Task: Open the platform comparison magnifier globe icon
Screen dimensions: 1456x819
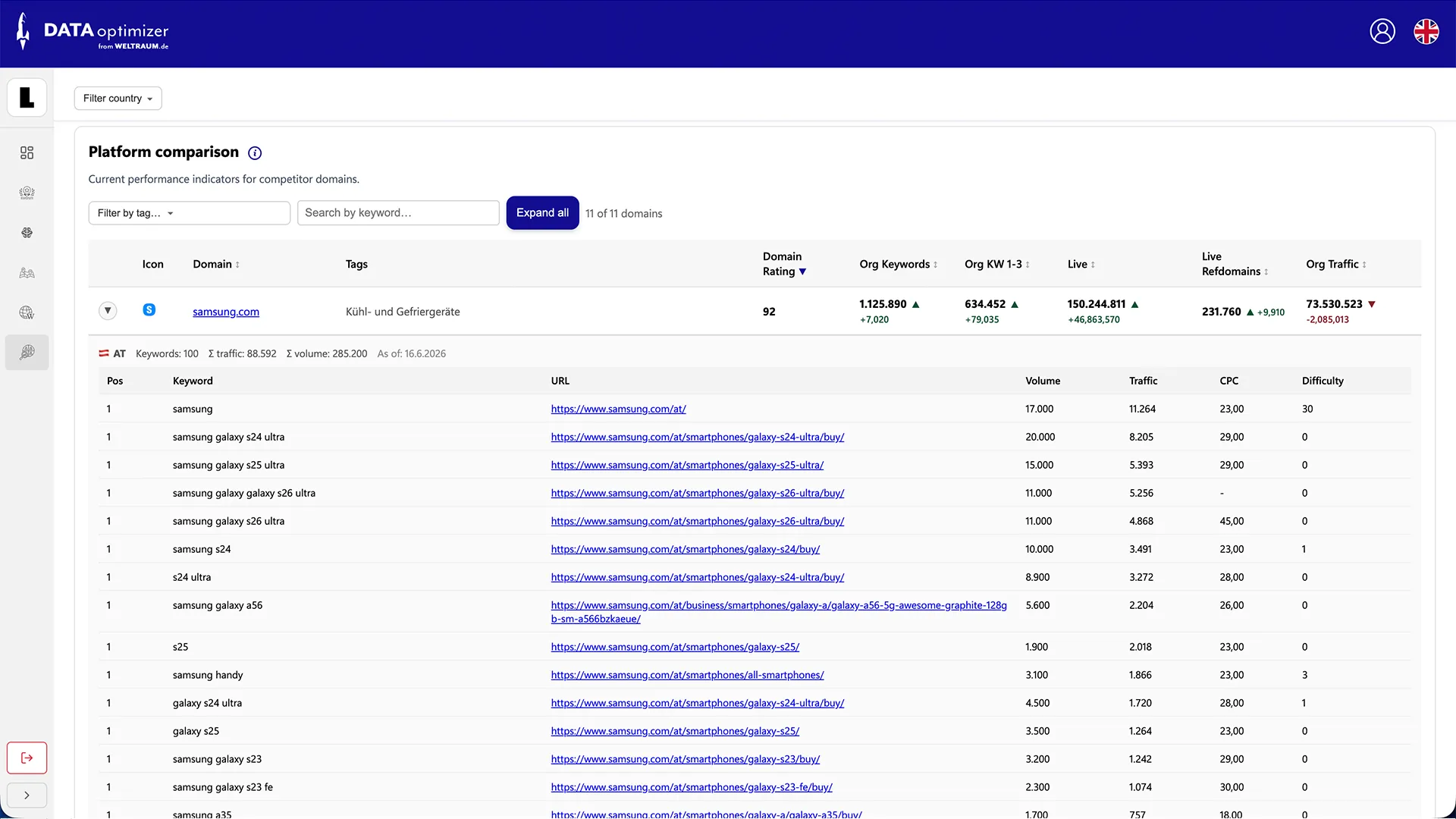Action: click(27, 352)
